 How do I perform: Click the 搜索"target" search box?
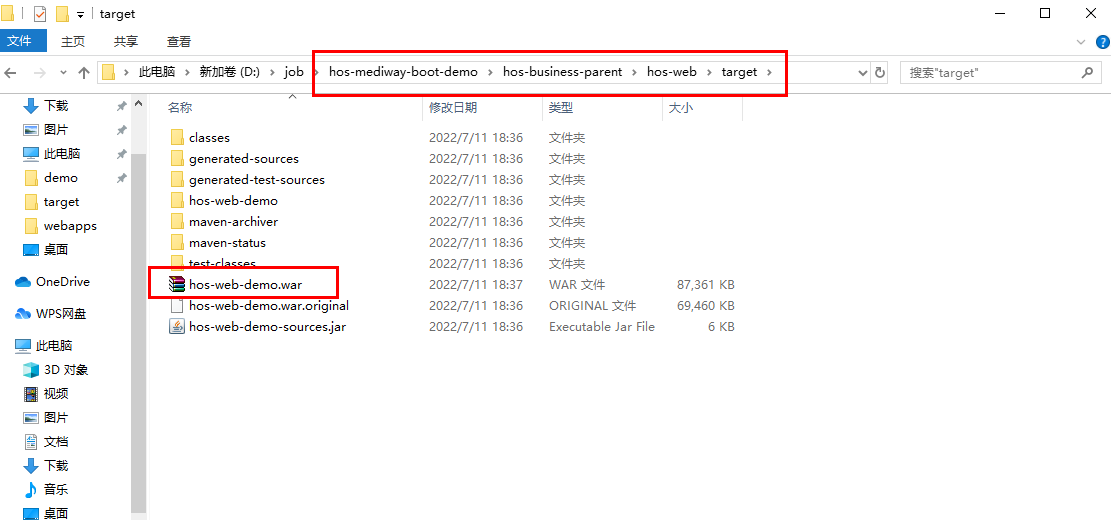[x=990, y=73]
